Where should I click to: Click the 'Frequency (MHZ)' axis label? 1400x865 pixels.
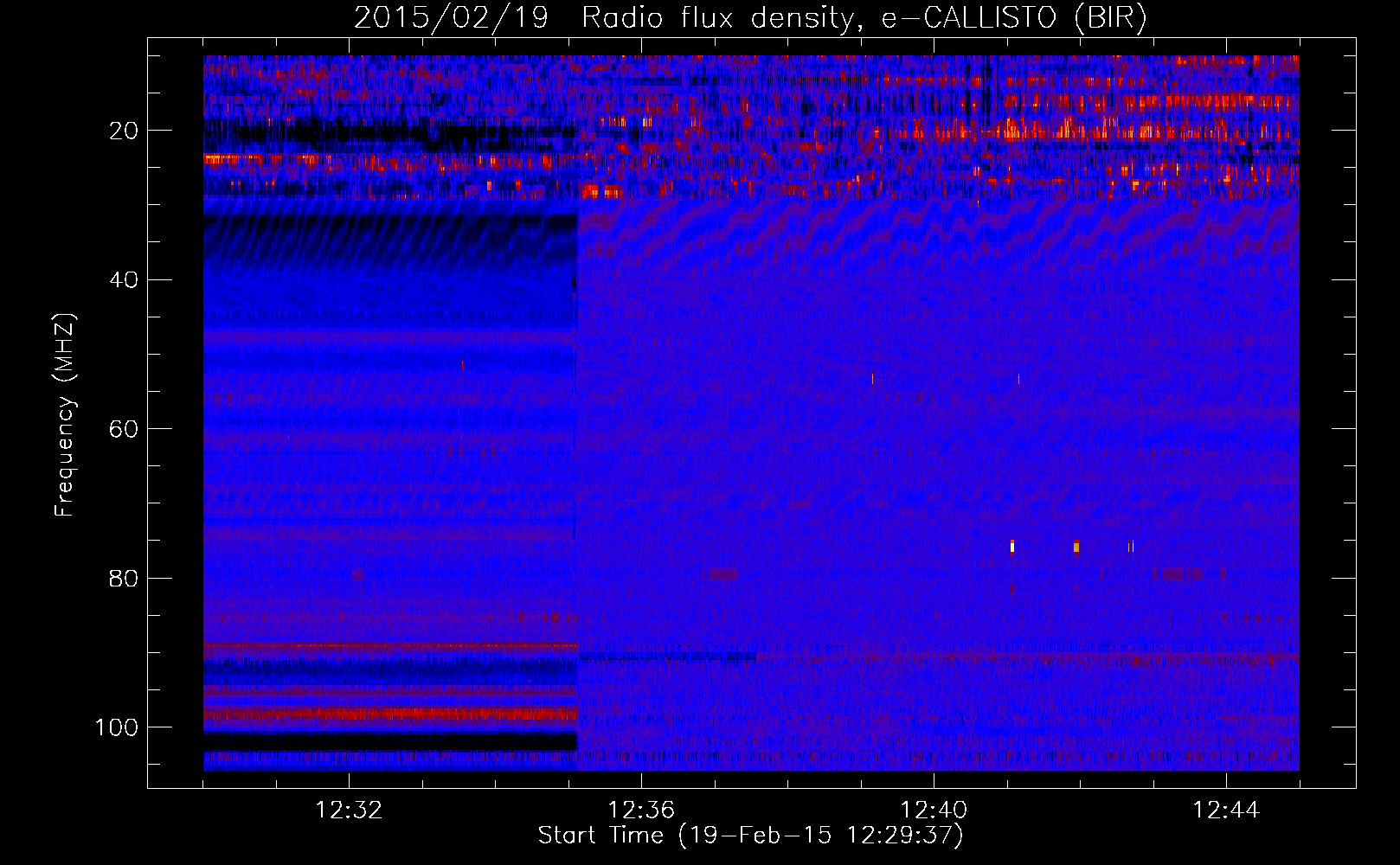pyautogui.click(x=65, y=414)
